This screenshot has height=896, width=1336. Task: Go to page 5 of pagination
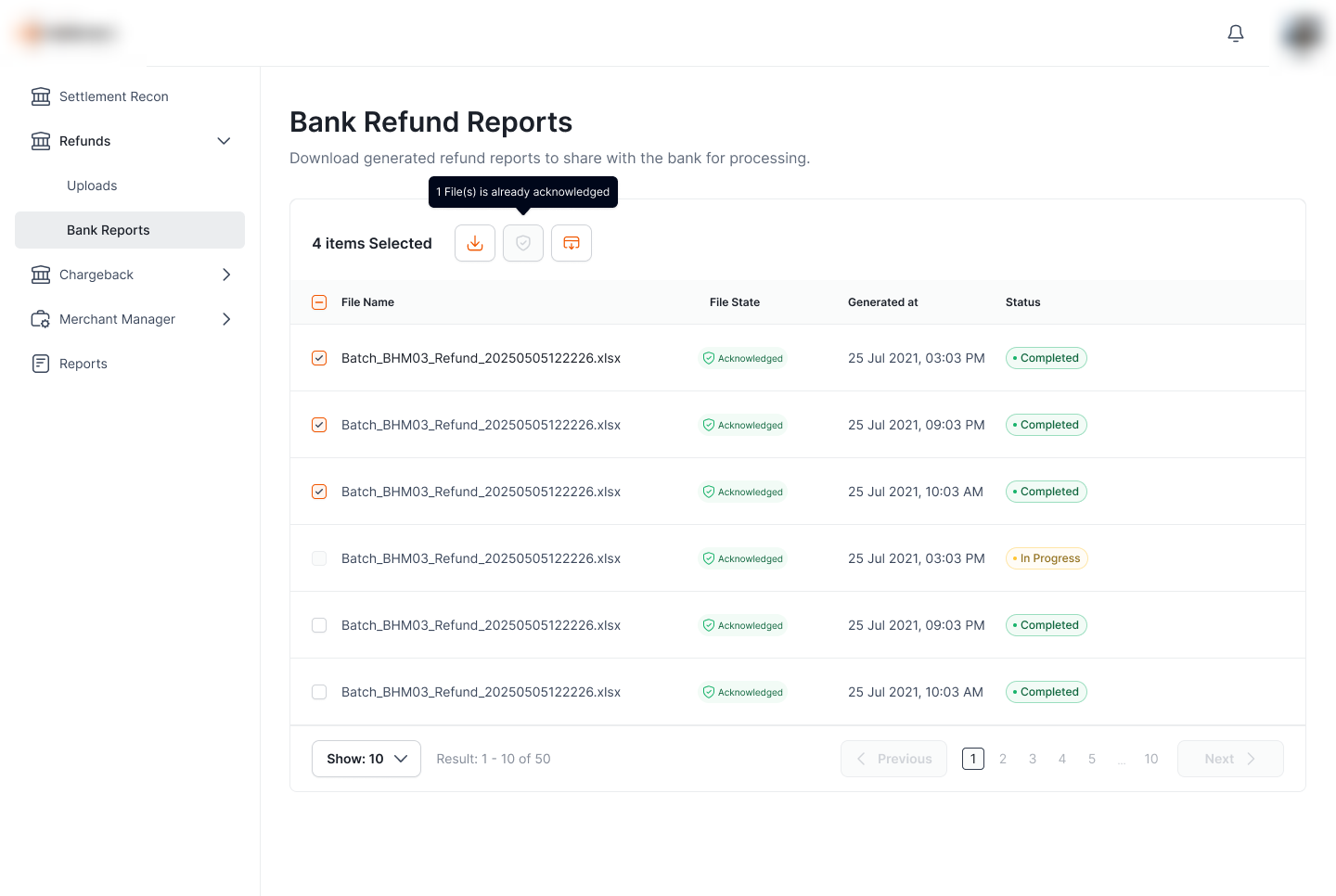(1092, 759)
